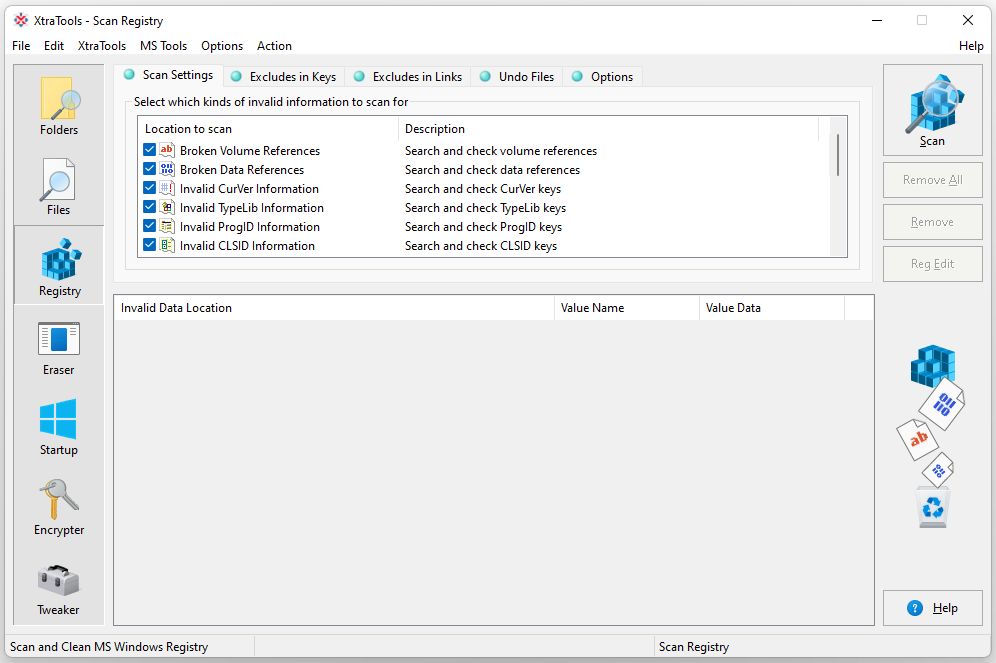996x663 pixels.
Task: Select 'Search and check ProgID keys' description
Action: pos(483,227)
